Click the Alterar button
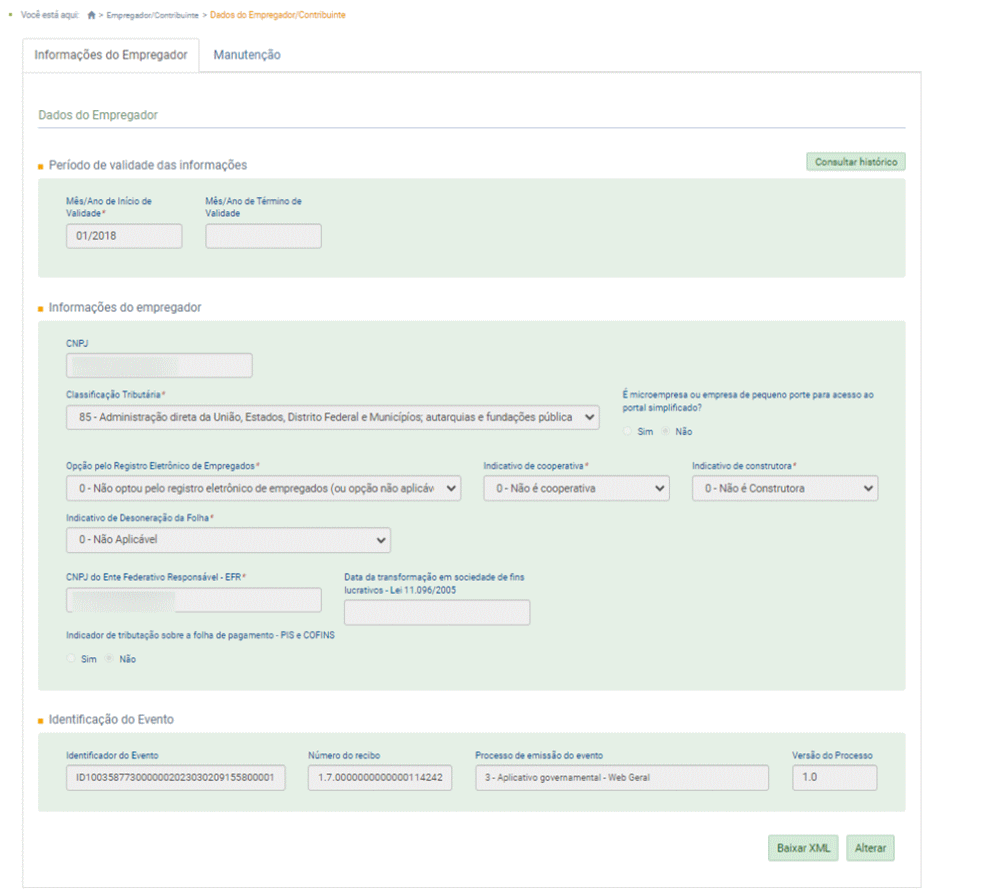Viewport: 1000px width, 895px height. tap(869, 848)
